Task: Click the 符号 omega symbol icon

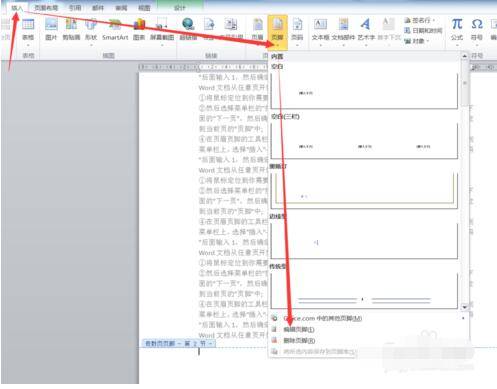Action: [477, 29]
